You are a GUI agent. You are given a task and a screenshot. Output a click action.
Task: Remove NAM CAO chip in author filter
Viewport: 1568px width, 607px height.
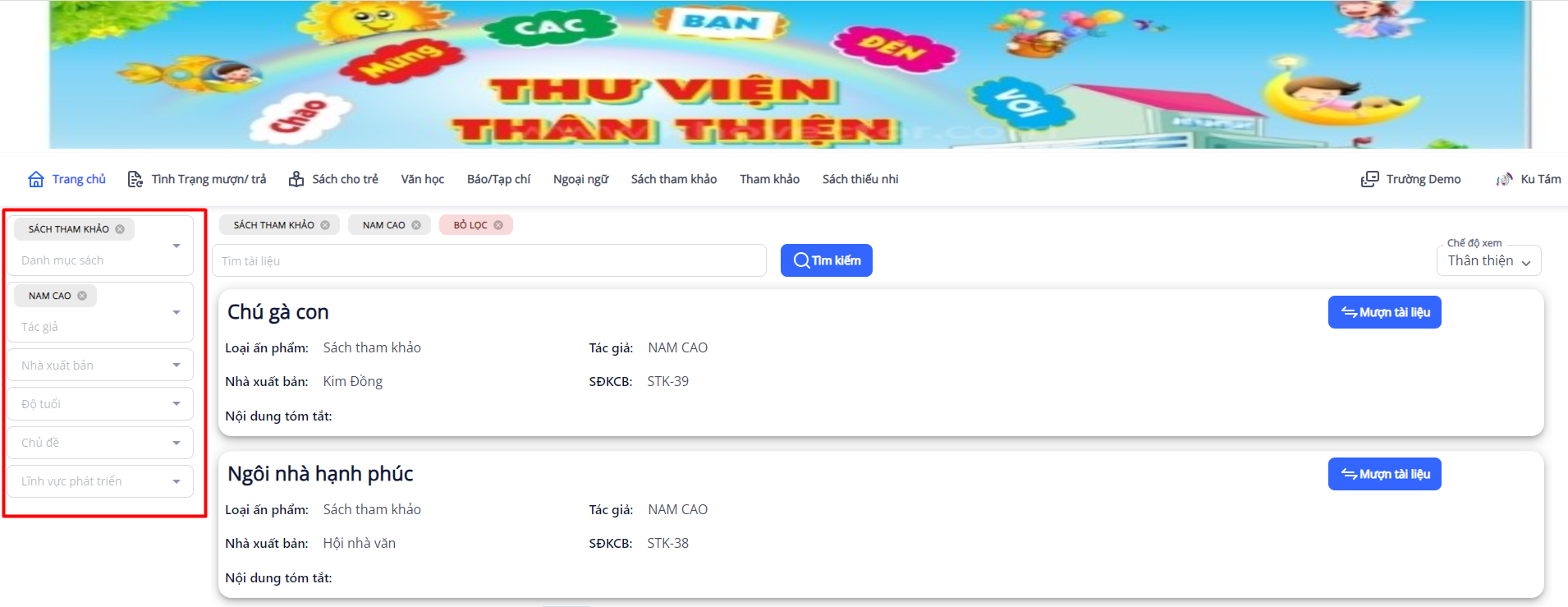point(82,296)
